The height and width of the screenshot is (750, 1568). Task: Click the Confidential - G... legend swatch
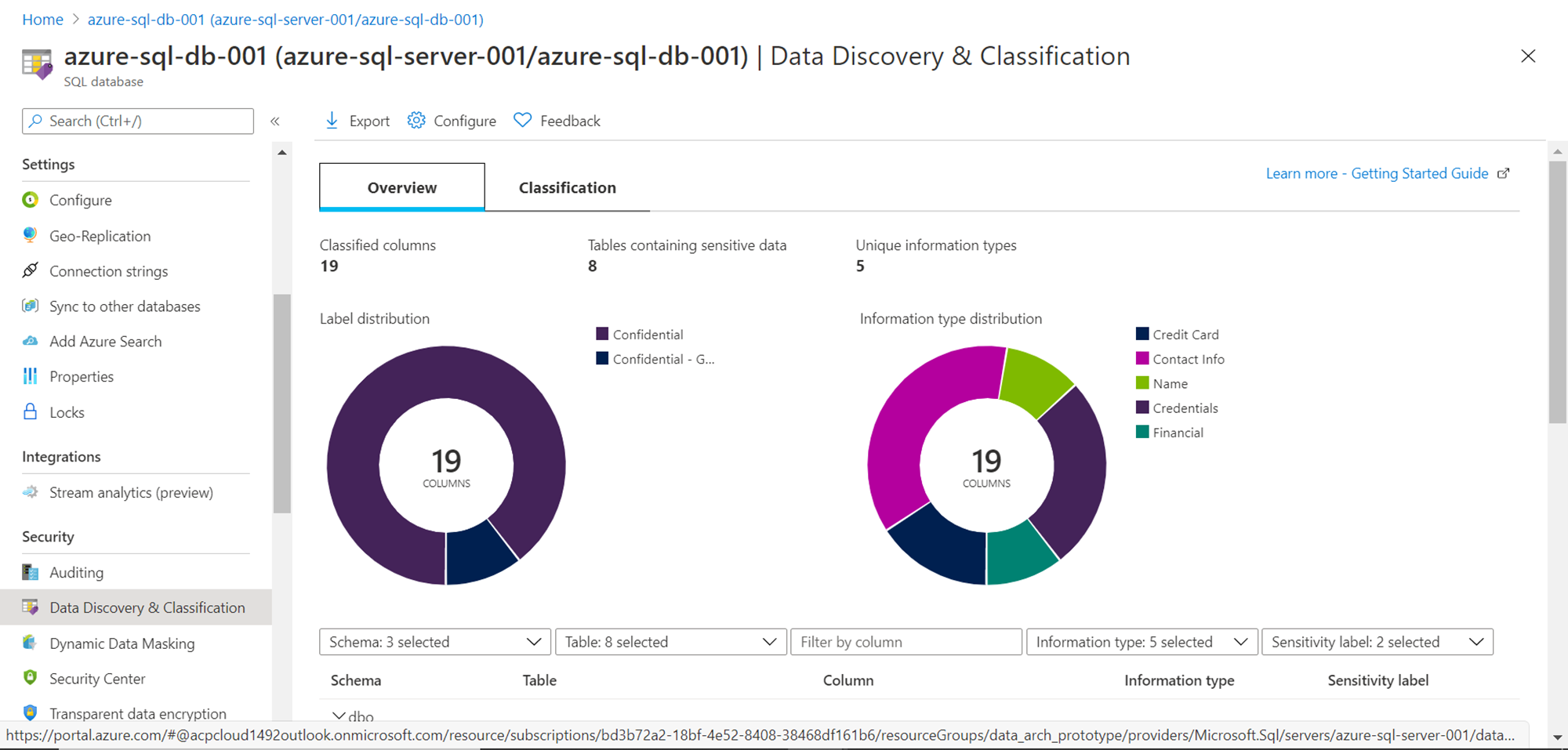[x=602, y=358]
